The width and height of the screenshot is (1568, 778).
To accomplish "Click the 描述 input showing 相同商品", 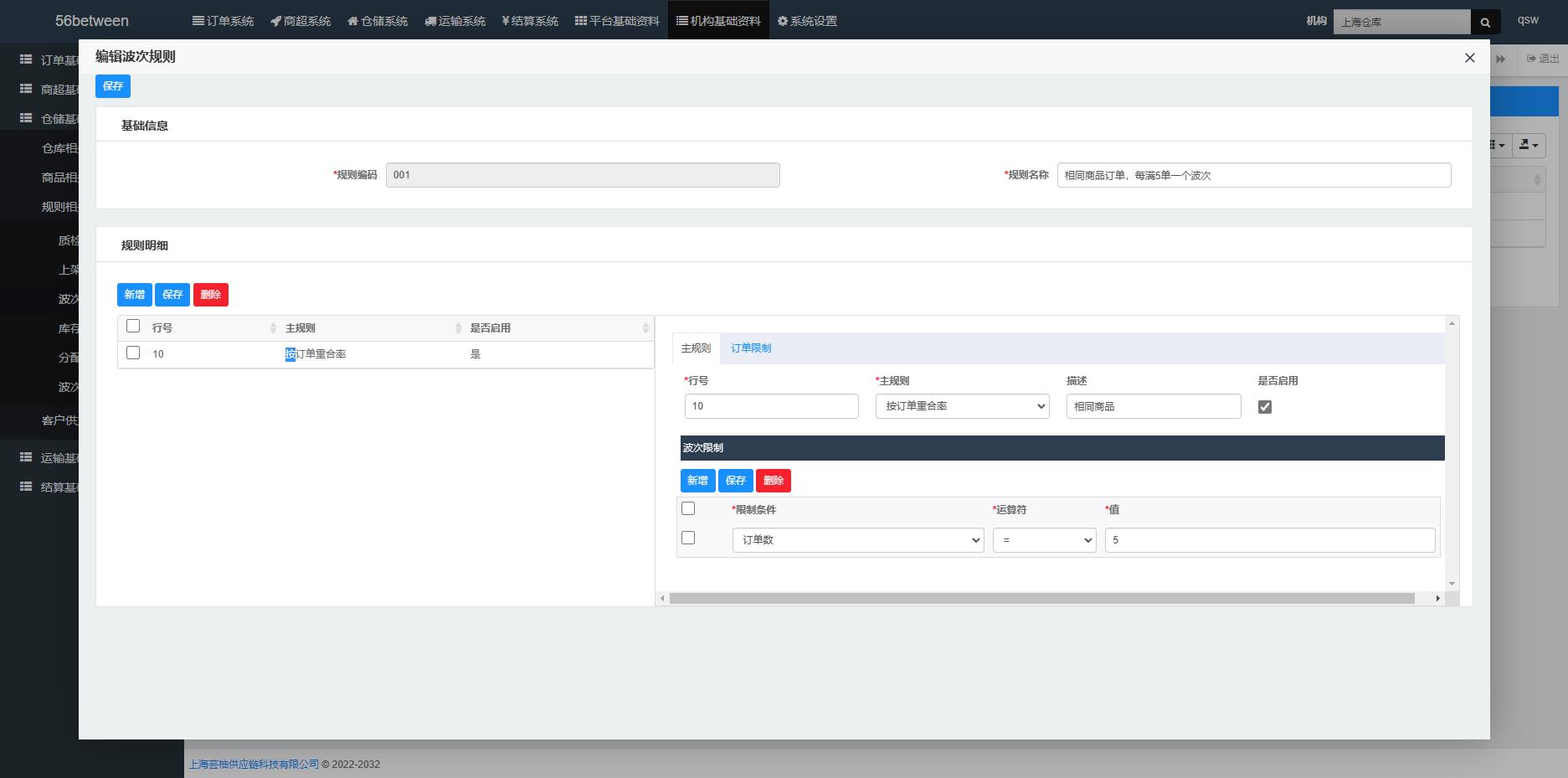I will point(1154,406).
